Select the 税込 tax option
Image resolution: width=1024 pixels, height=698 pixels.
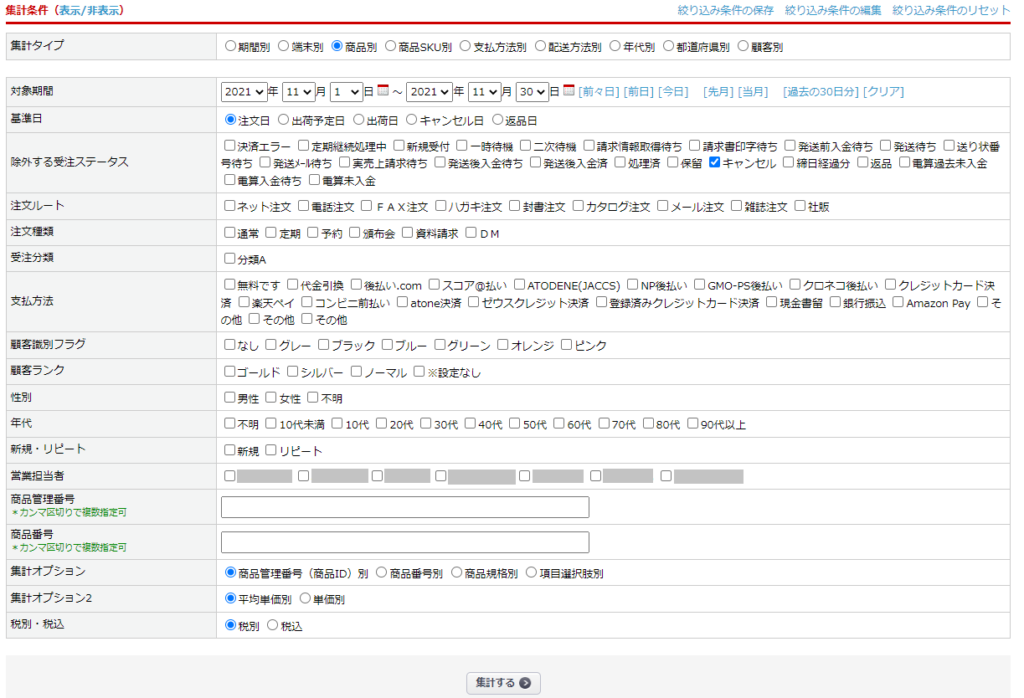click(273, 626)
